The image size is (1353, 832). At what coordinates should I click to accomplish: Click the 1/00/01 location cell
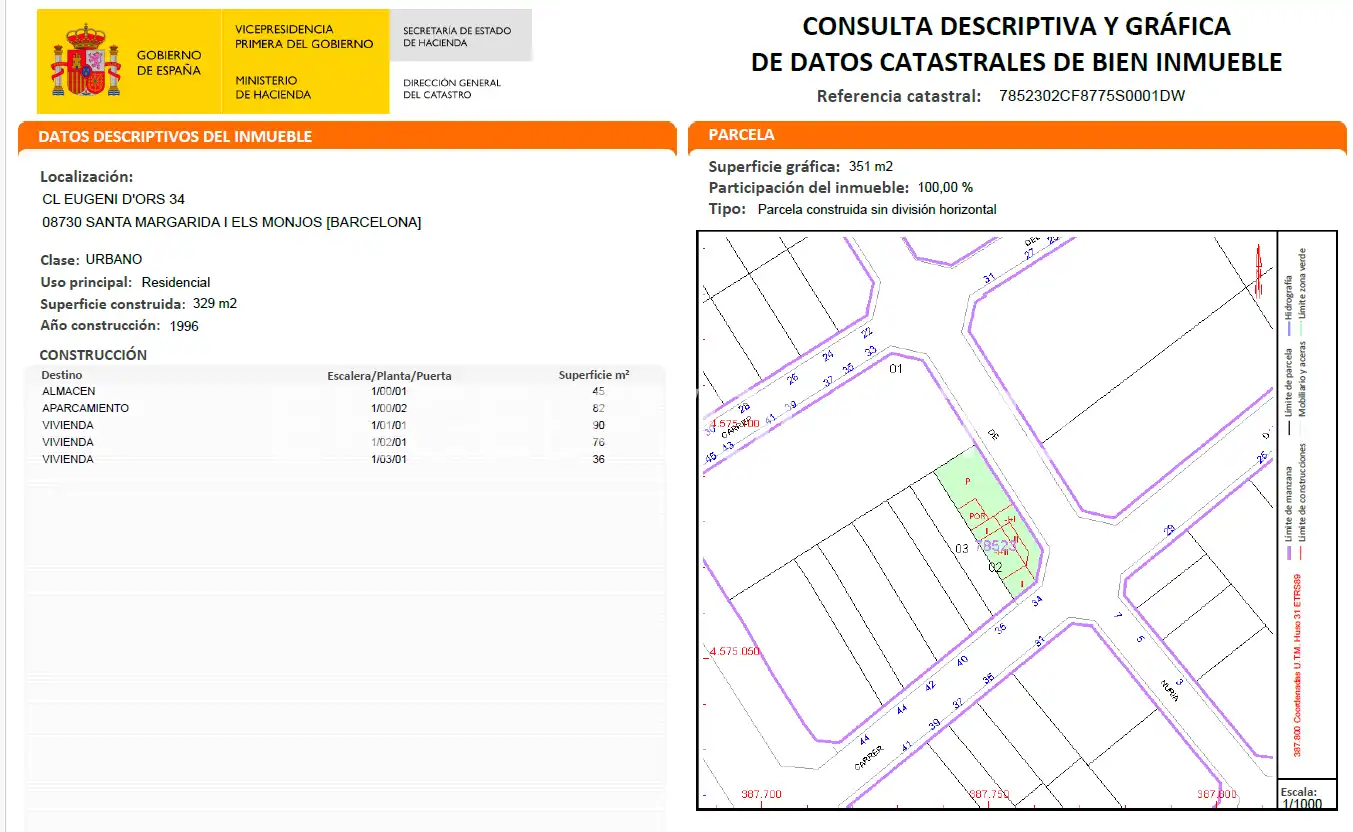tap(389, 391)
